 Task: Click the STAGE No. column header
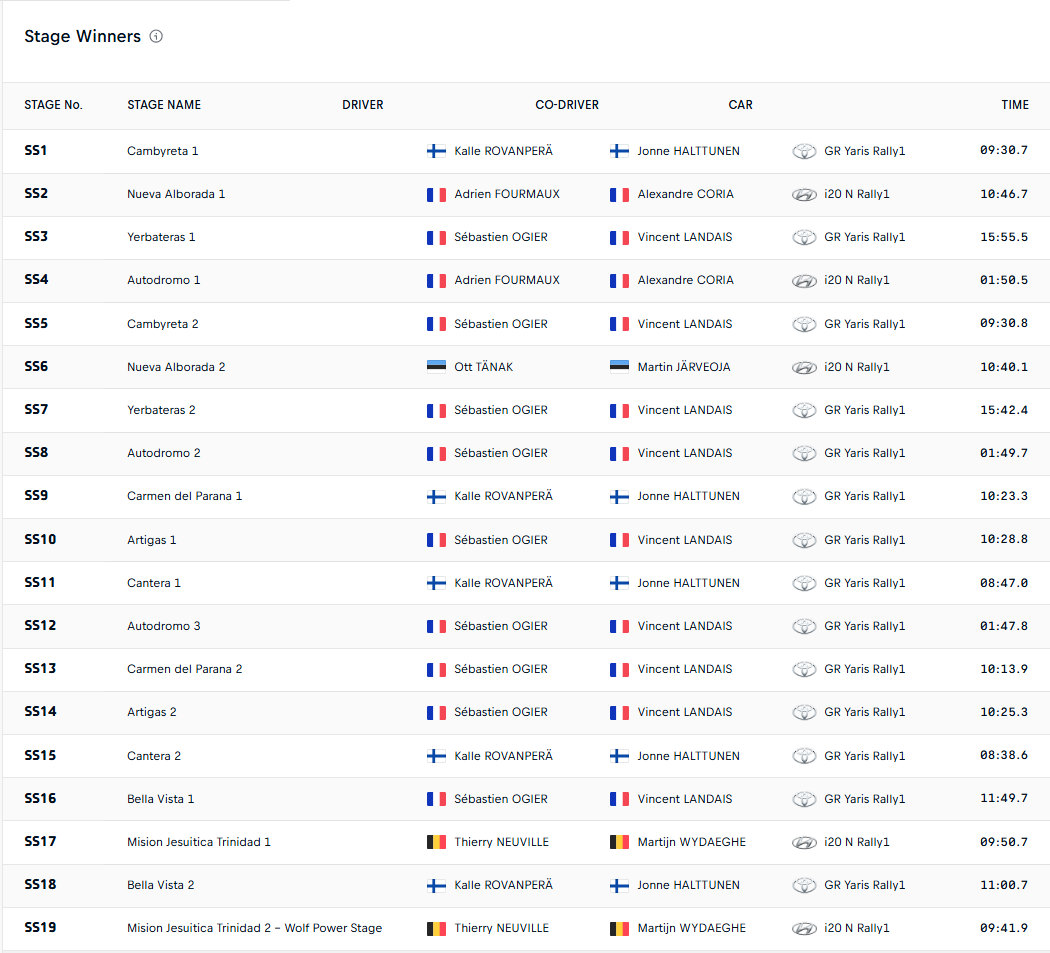pyautogui.click(x=53, y=105)
